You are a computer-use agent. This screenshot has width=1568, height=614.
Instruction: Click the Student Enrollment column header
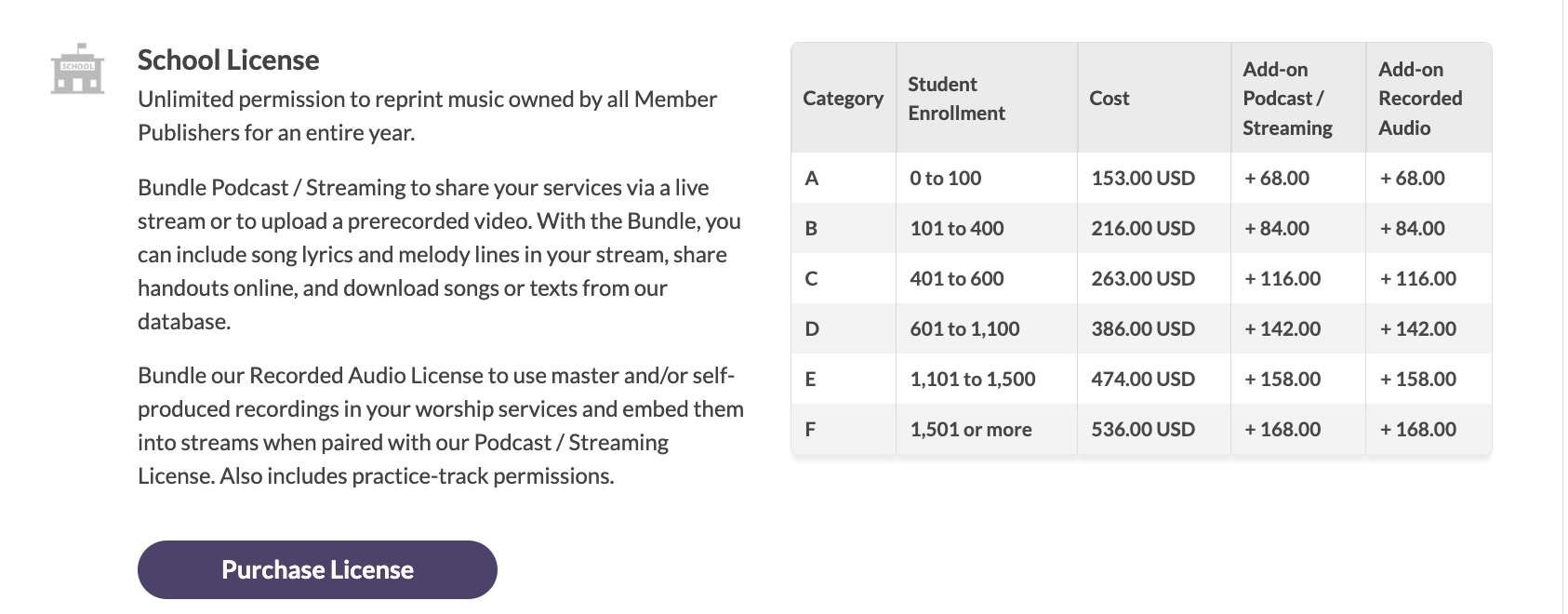tap(956, 99)
